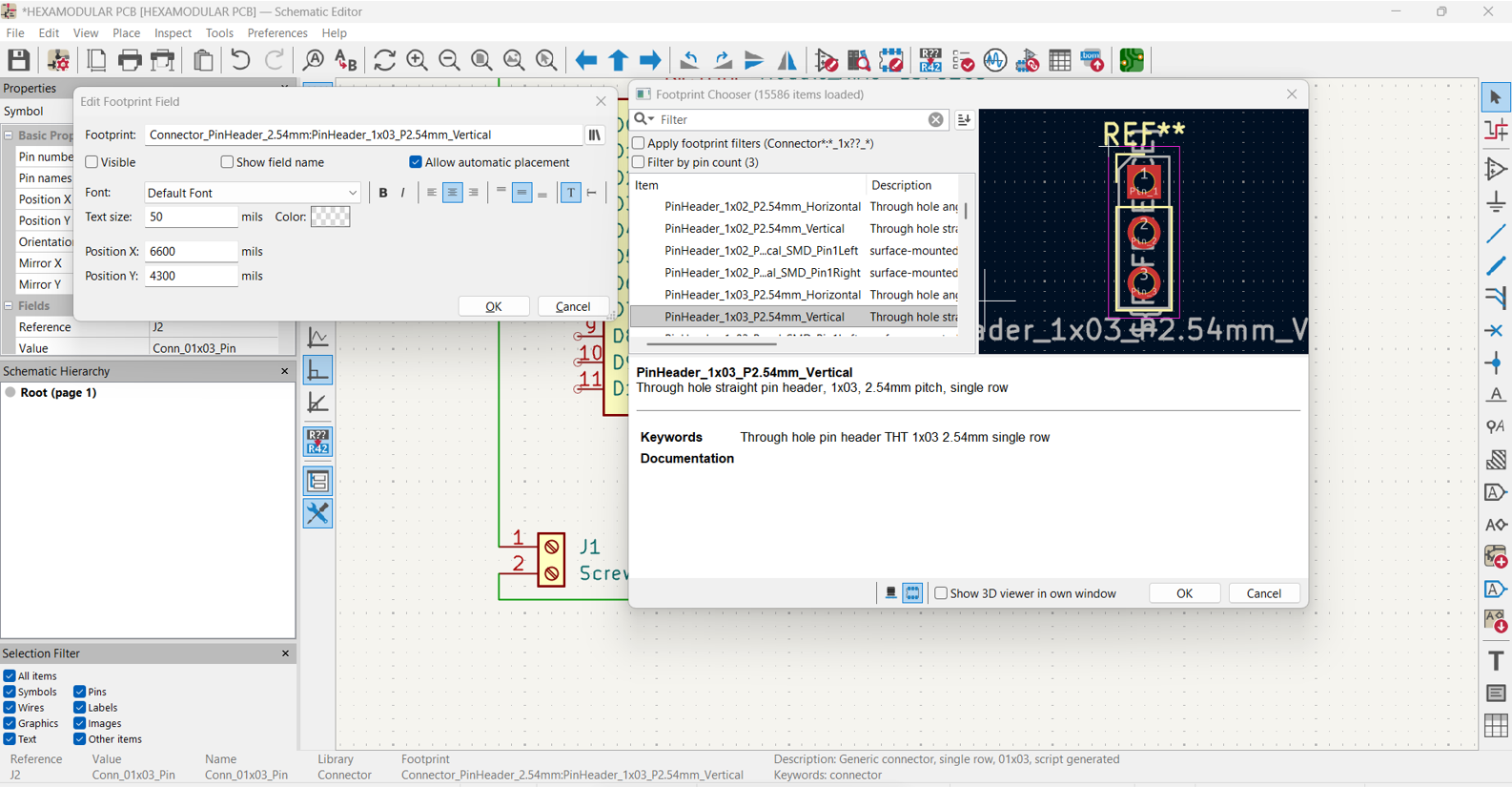Viewport: 1512px width, 787px height.
Task: Refresh the schematic view
Action: tap(384, 60)
